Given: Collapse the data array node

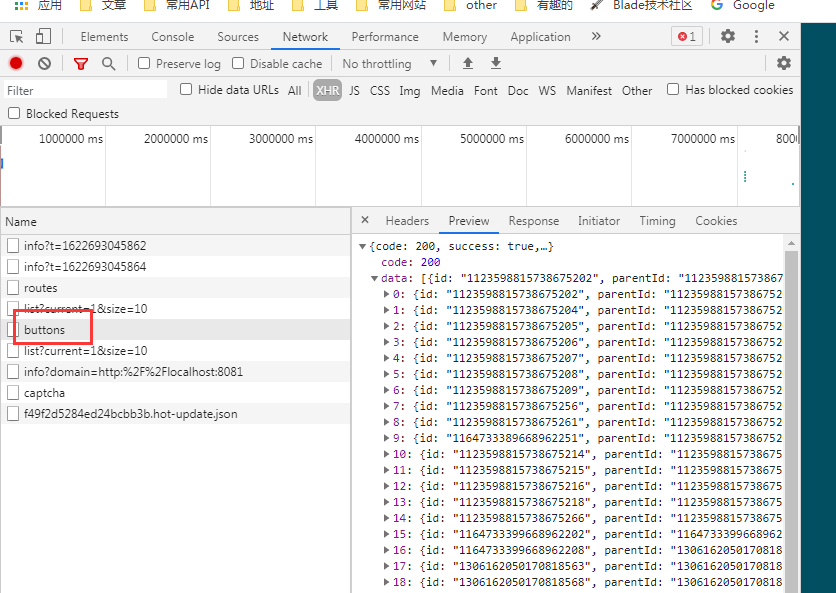Looking at the screenshot, I should click(x=374, y=278).
